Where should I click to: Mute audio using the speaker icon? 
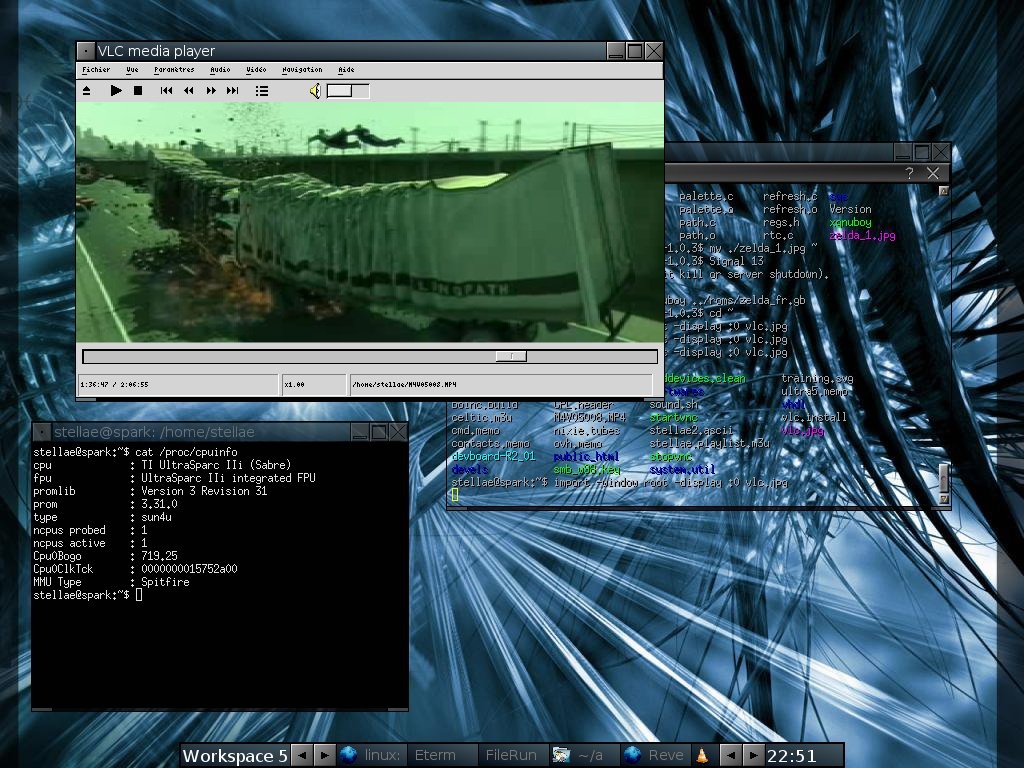point(315,91)
